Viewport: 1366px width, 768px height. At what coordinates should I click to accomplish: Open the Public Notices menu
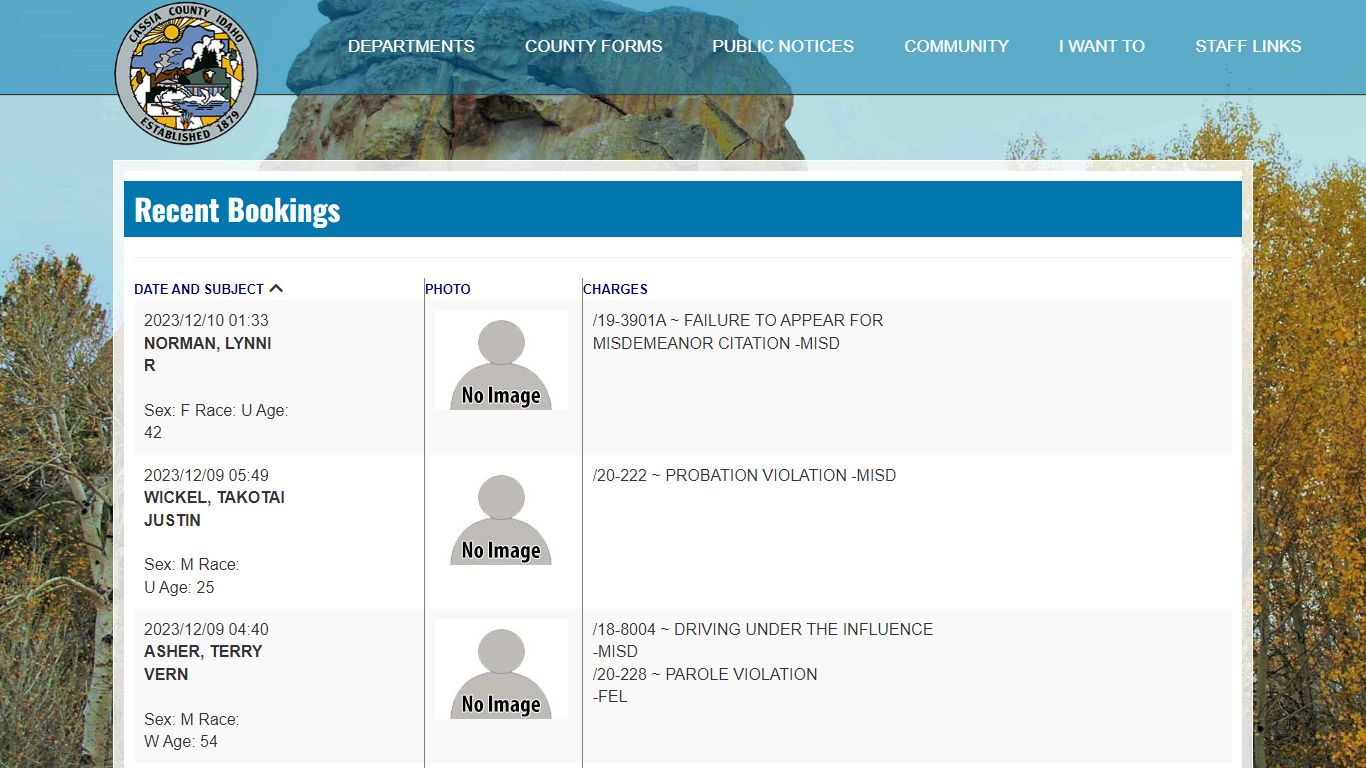point(783,46)
